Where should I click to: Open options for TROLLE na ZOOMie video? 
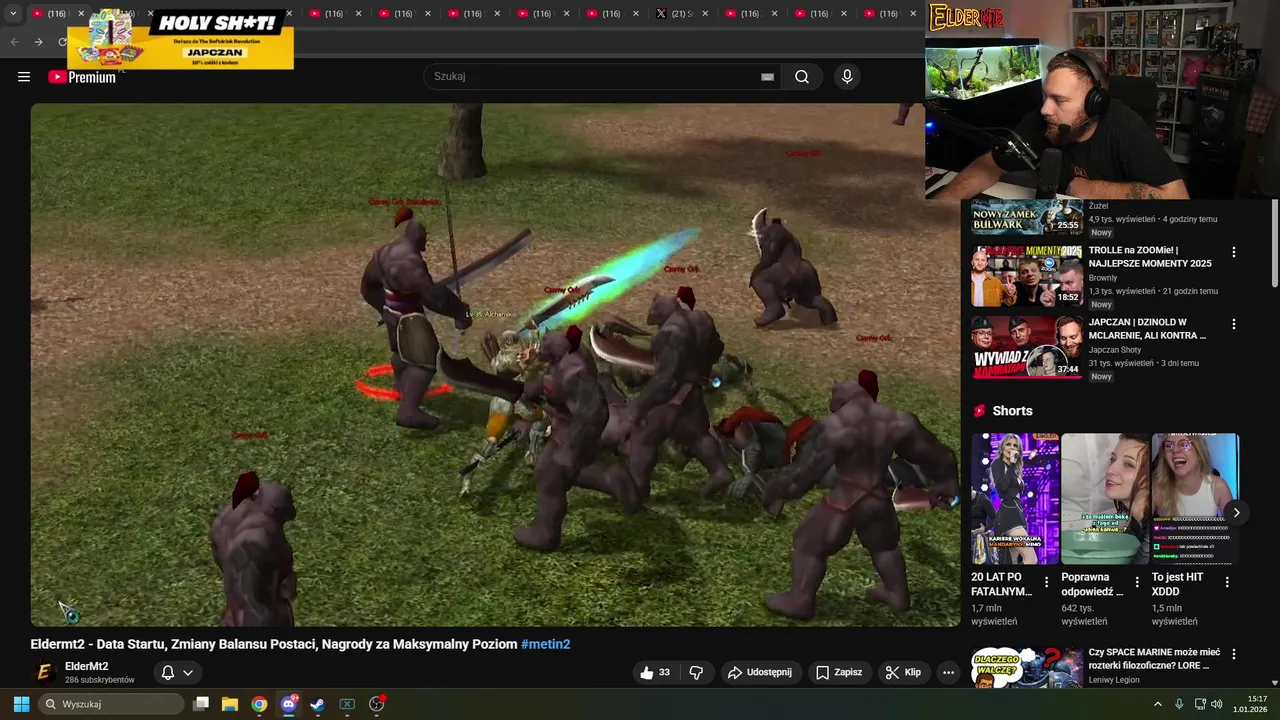[1233, 253]
